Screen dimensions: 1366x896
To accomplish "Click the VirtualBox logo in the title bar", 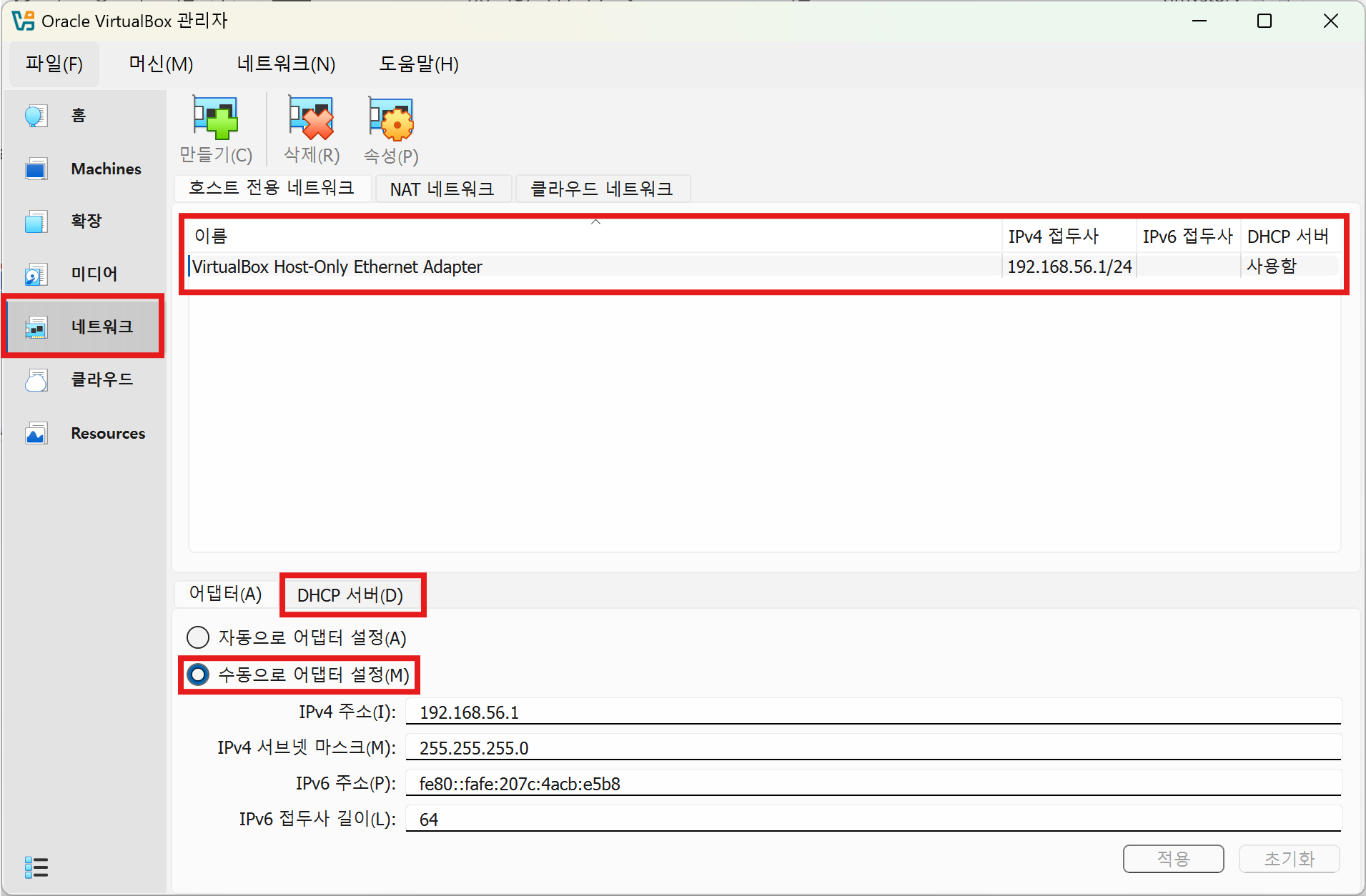I will click(23, 21).
